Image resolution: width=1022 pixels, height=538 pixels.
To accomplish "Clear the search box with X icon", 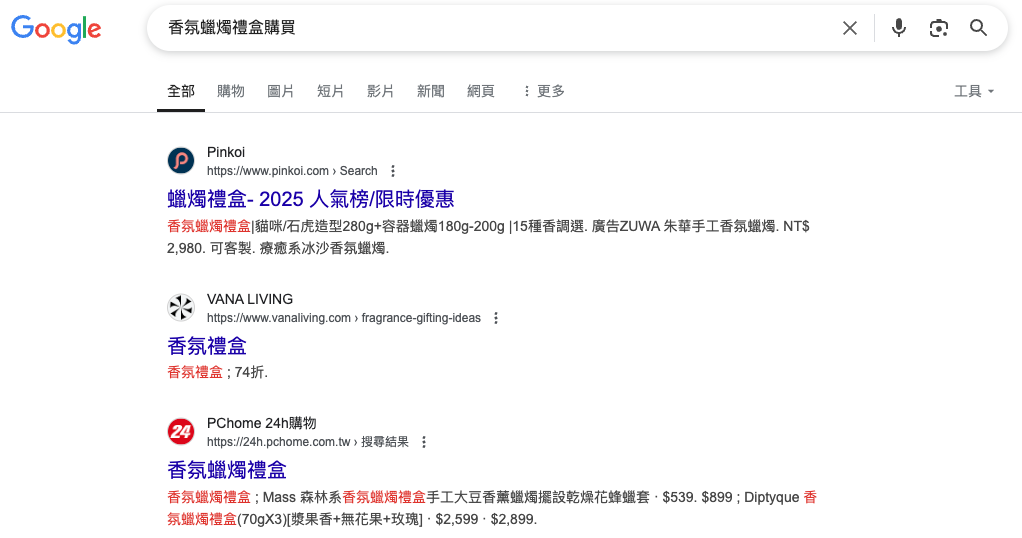I will 849,28.
